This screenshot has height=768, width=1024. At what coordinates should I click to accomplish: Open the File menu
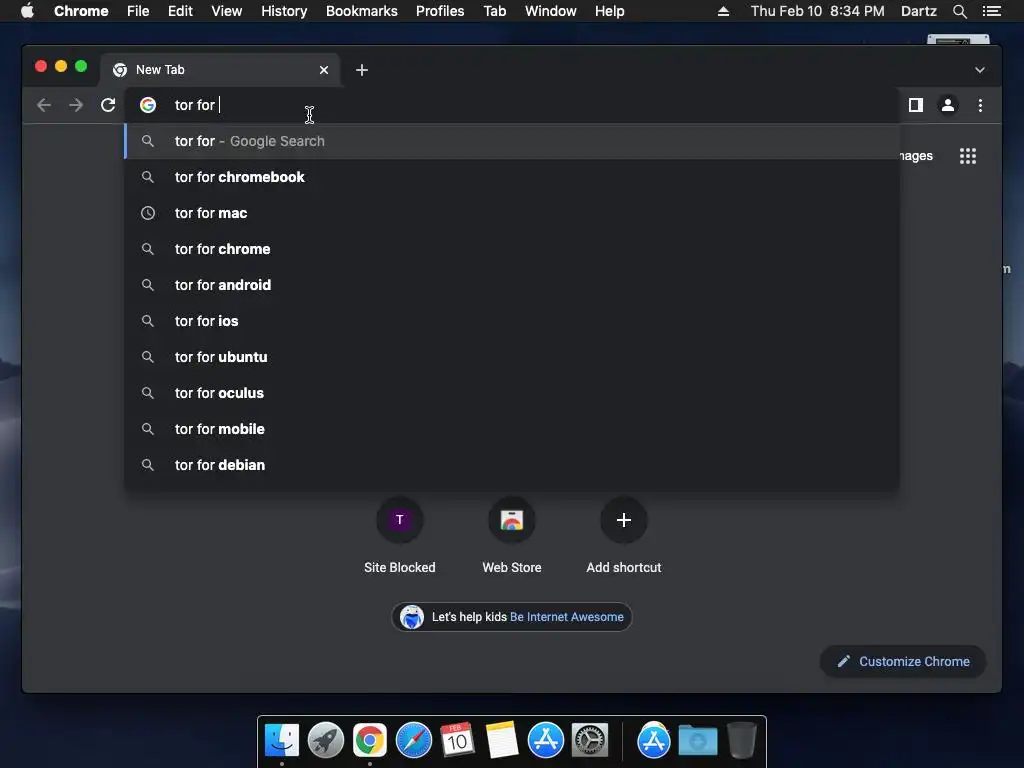pyautogui.click(x=138, y=11)
